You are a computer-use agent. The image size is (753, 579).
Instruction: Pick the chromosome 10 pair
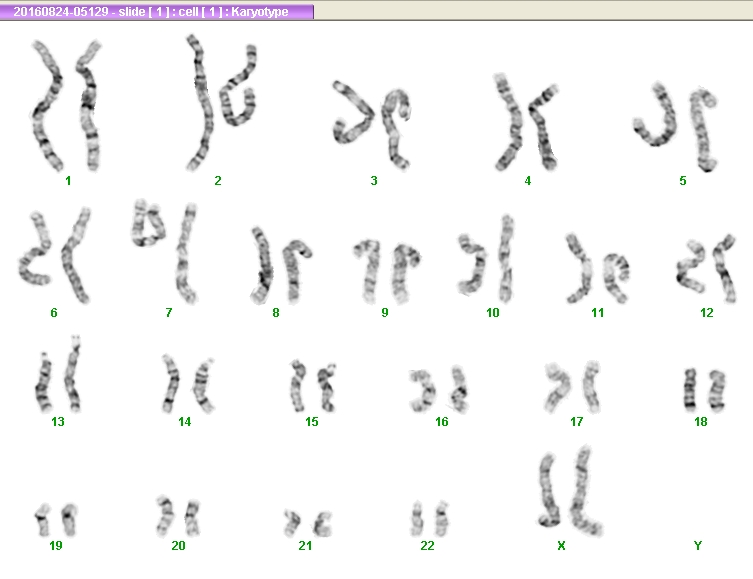(x=486, y=259)
